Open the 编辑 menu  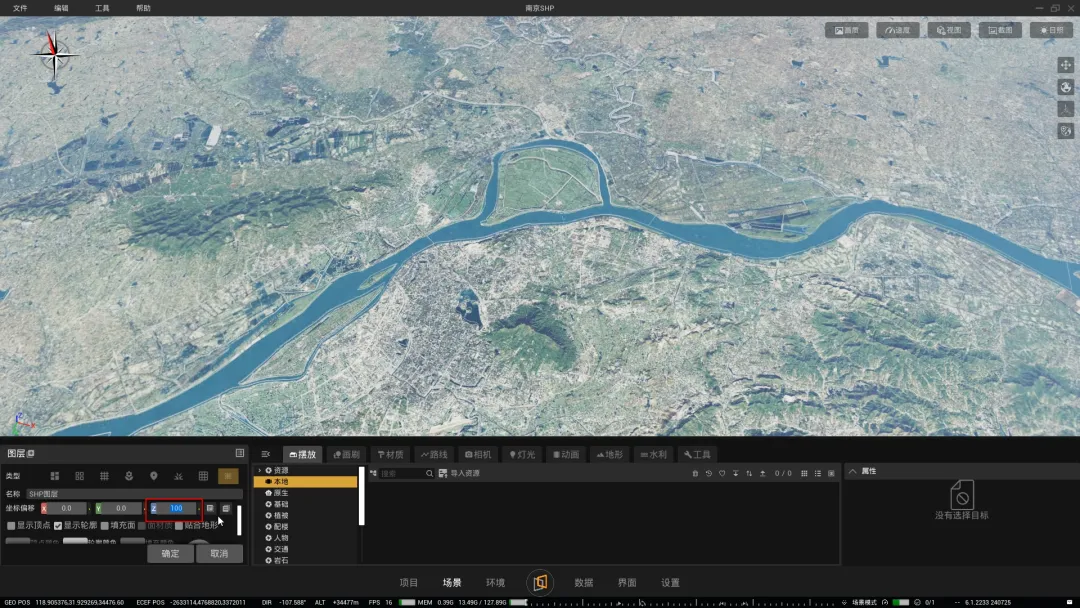point(61,8)
